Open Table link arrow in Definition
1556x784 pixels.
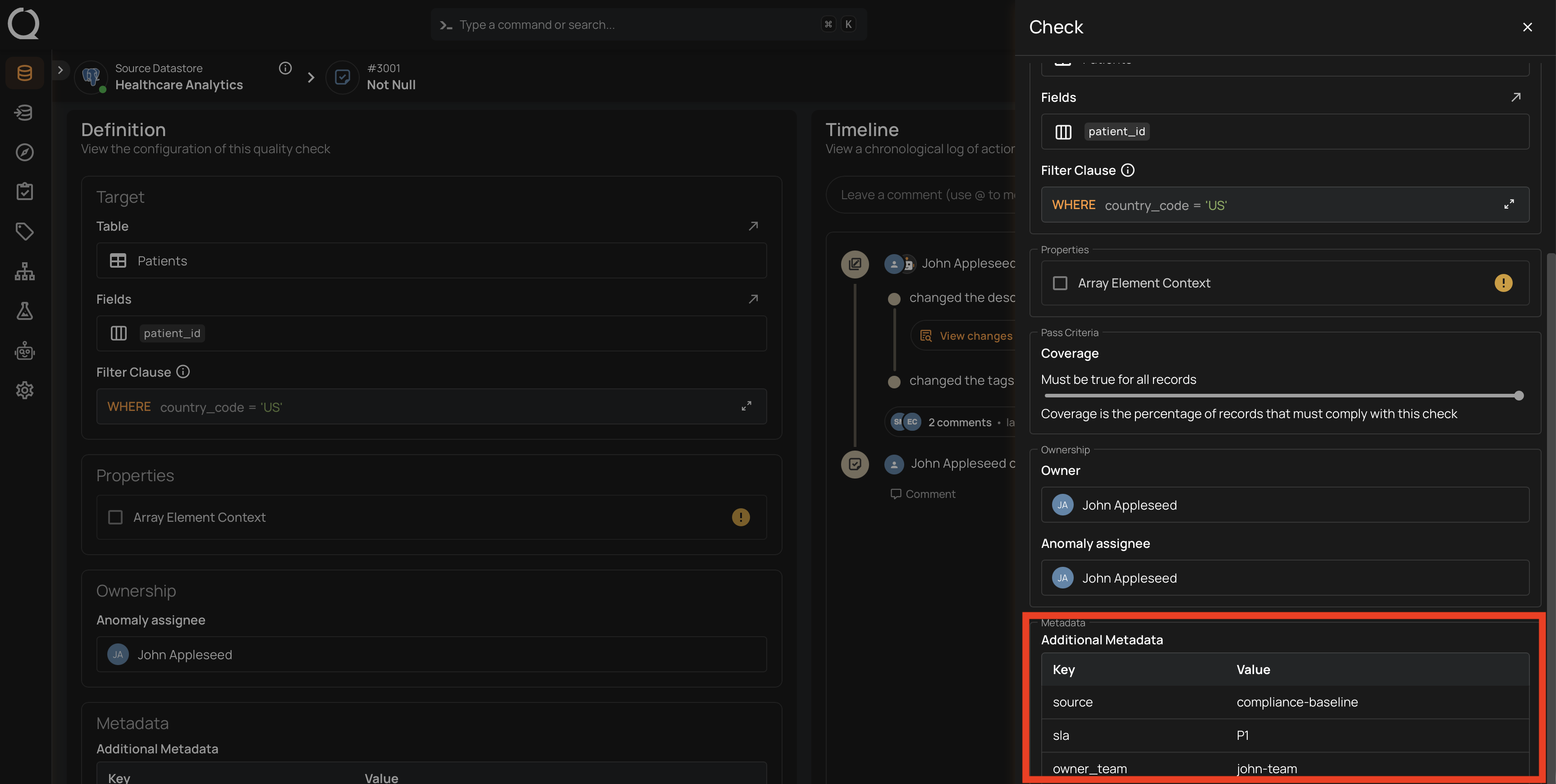coord(753,226)
